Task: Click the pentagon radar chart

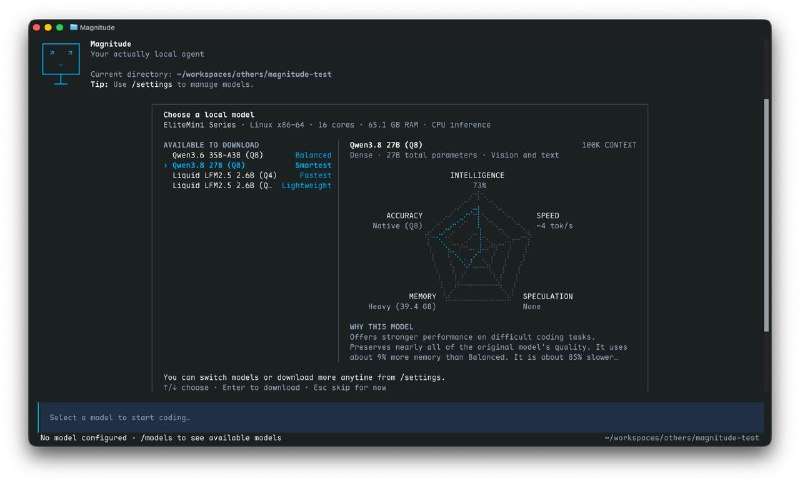Action: click(x=479, y=246)
